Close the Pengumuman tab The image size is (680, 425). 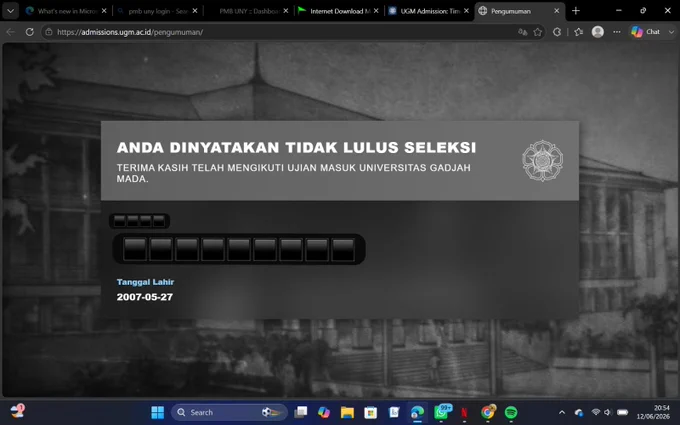(x=557, y=11)
